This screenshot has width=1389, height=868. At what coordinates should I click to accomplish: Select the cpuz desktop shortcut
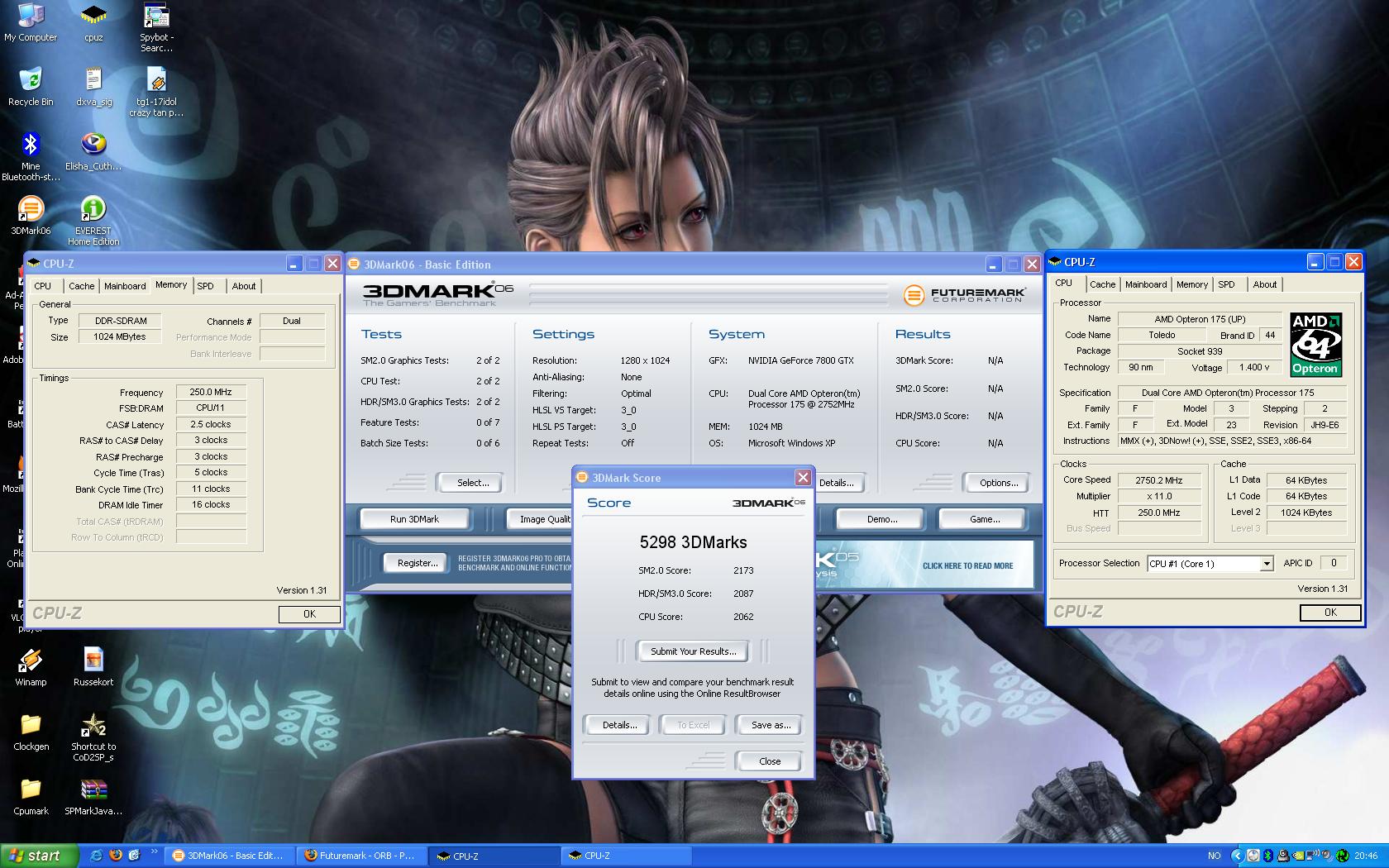click(x=93, y=22)
